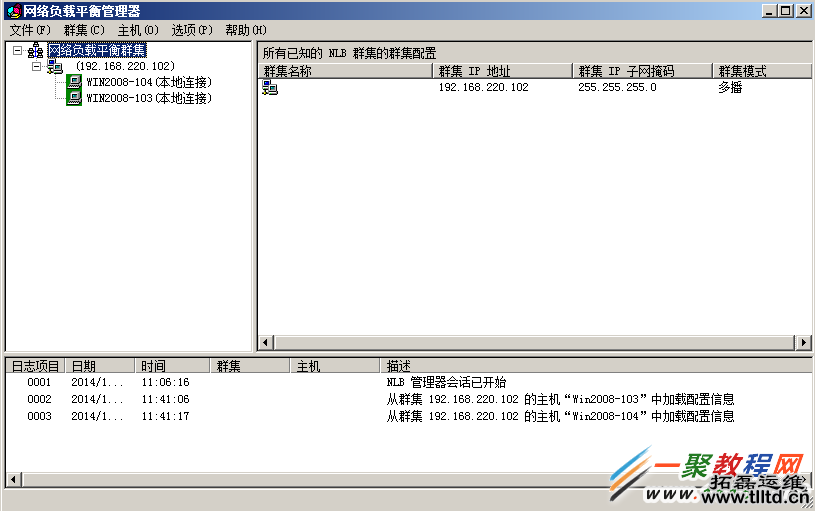Viewport: 815px width, 511px height.
Task: Select host WIN2008-104(本地连接)
Action: (x=149, y=82)
